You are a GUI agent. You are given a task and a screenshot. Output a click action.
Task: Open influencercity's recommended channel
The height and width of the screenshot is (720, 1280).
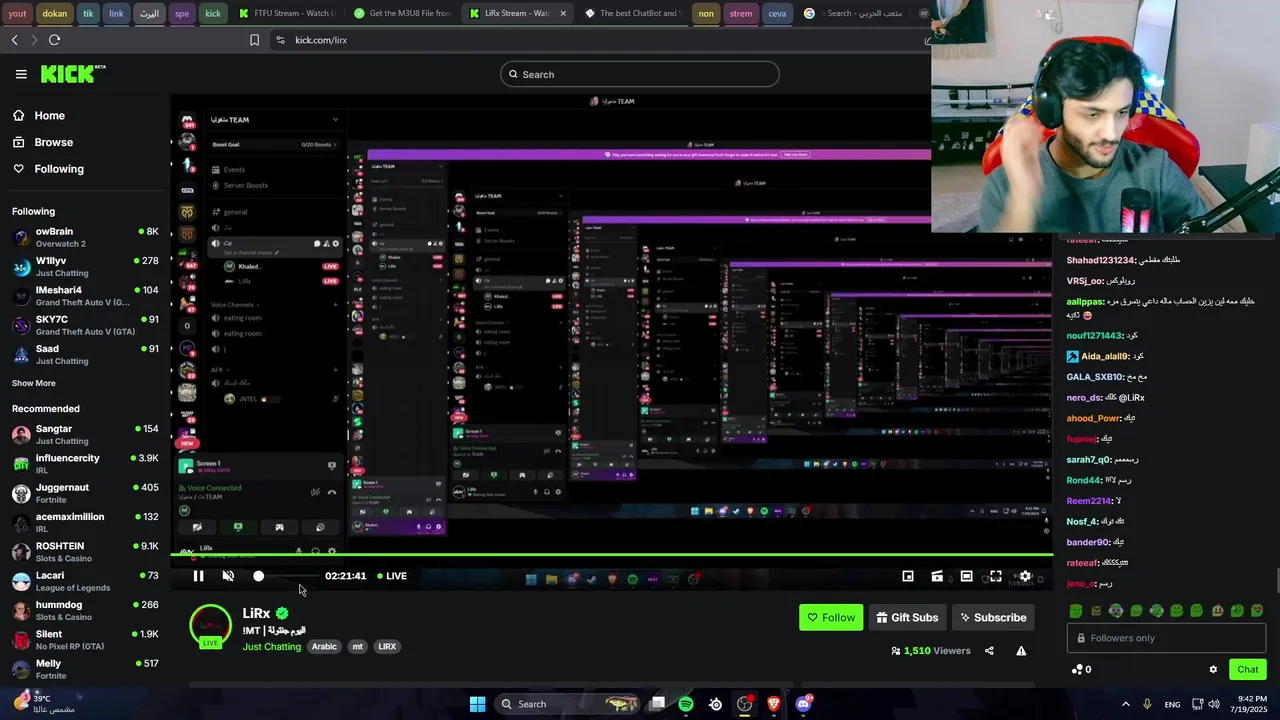pos(85,464)
